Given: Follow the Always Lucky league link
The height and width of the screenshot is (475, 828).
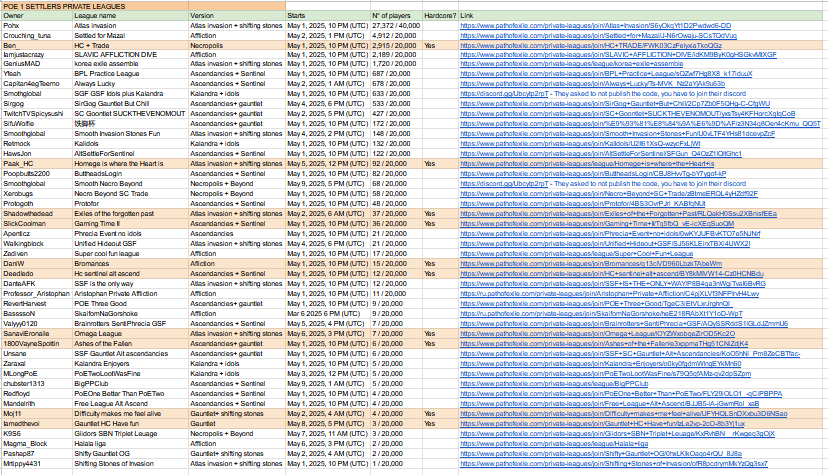Looking at the screenshot, I should 592,83.
